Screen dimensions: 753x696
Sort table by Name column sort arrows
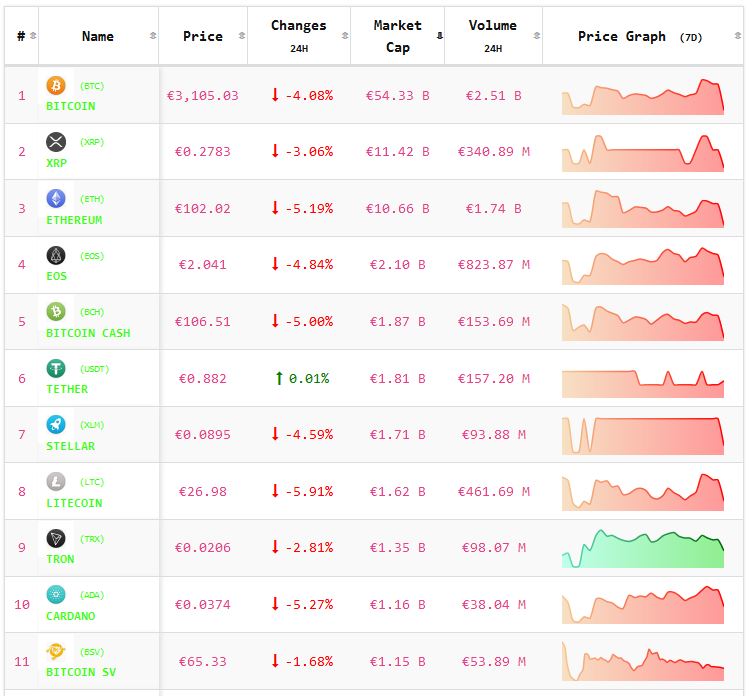[x=153, y=36]
